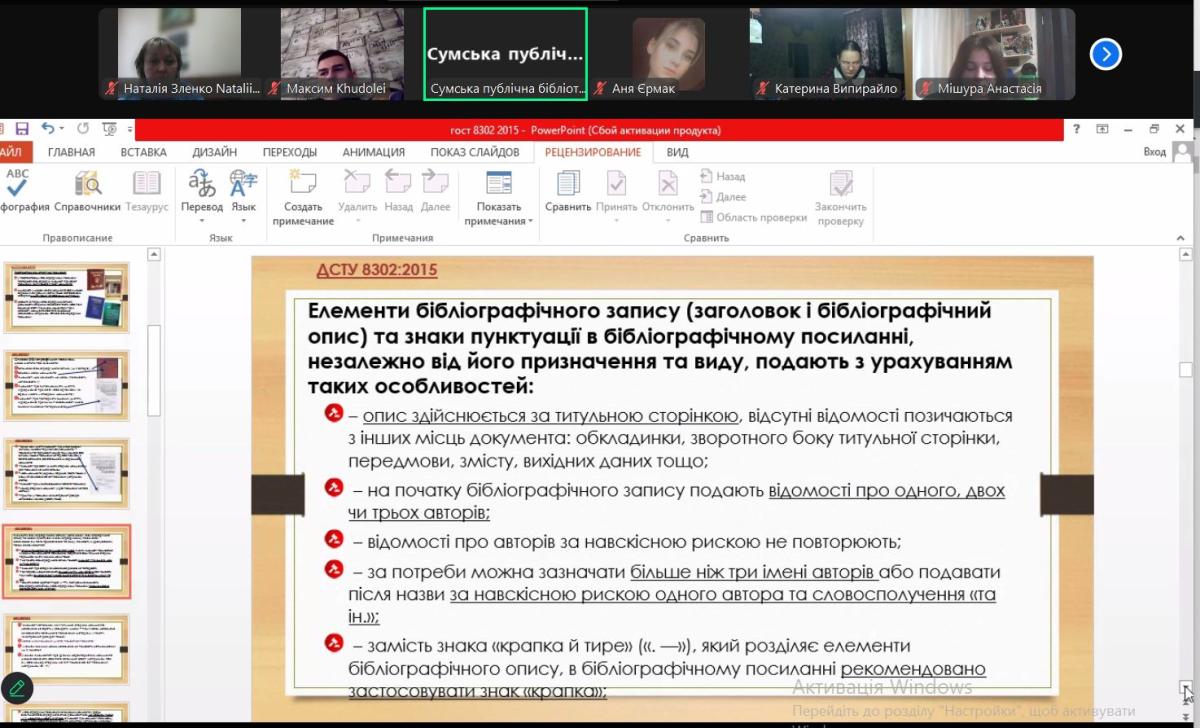Expand the Показать примечания dropdown
1200x728 pixels.
pyautogui.click(x=498, y=221)
